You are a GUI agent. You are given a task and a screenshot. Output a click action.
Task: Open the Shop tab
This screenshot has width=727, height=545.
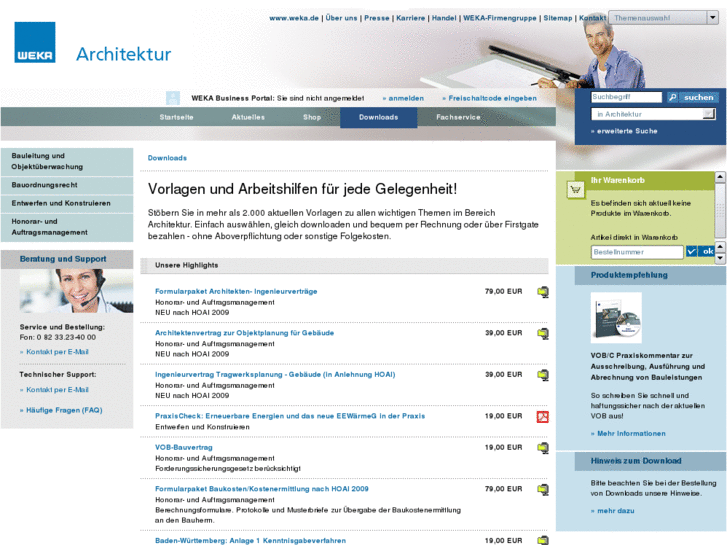312,117
